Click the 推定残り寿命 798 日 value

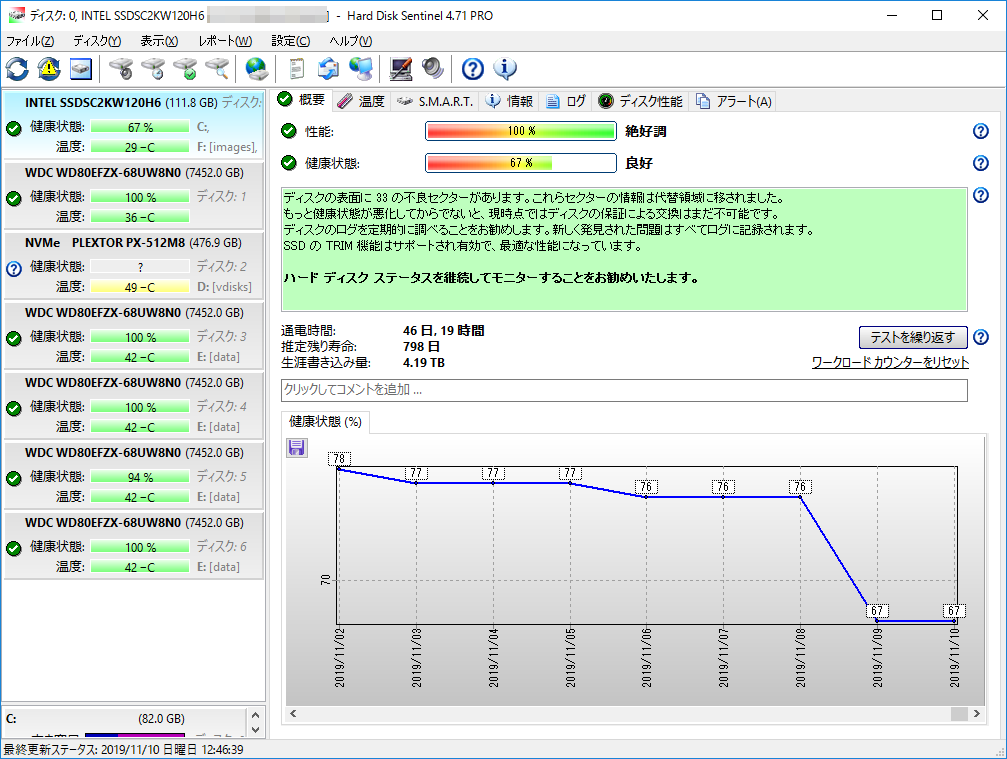421,347
